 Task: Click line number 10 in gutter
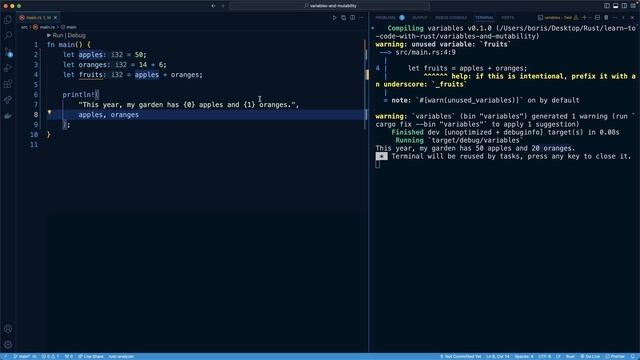click(x=34, y=135)
